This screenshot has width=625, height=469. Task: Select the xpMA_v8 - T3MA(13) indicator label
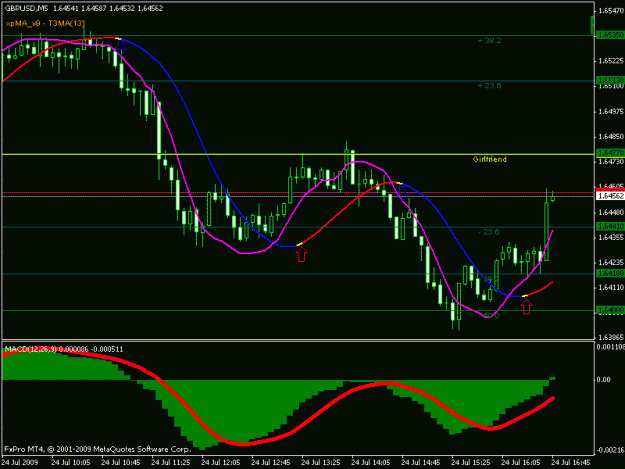click(45, 24)
